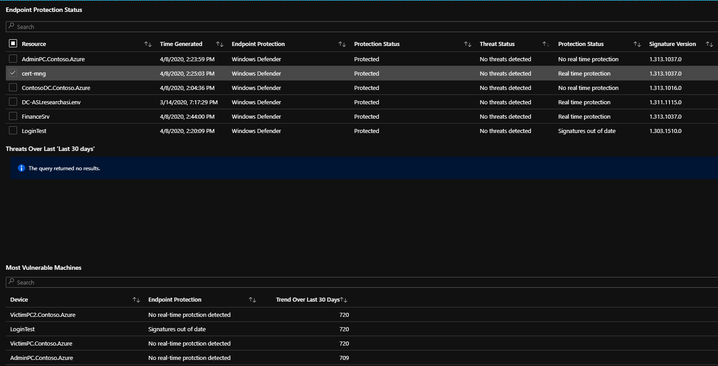Click The query returned no results message
This screenshot has height=366, width=718.
point(64,168)
